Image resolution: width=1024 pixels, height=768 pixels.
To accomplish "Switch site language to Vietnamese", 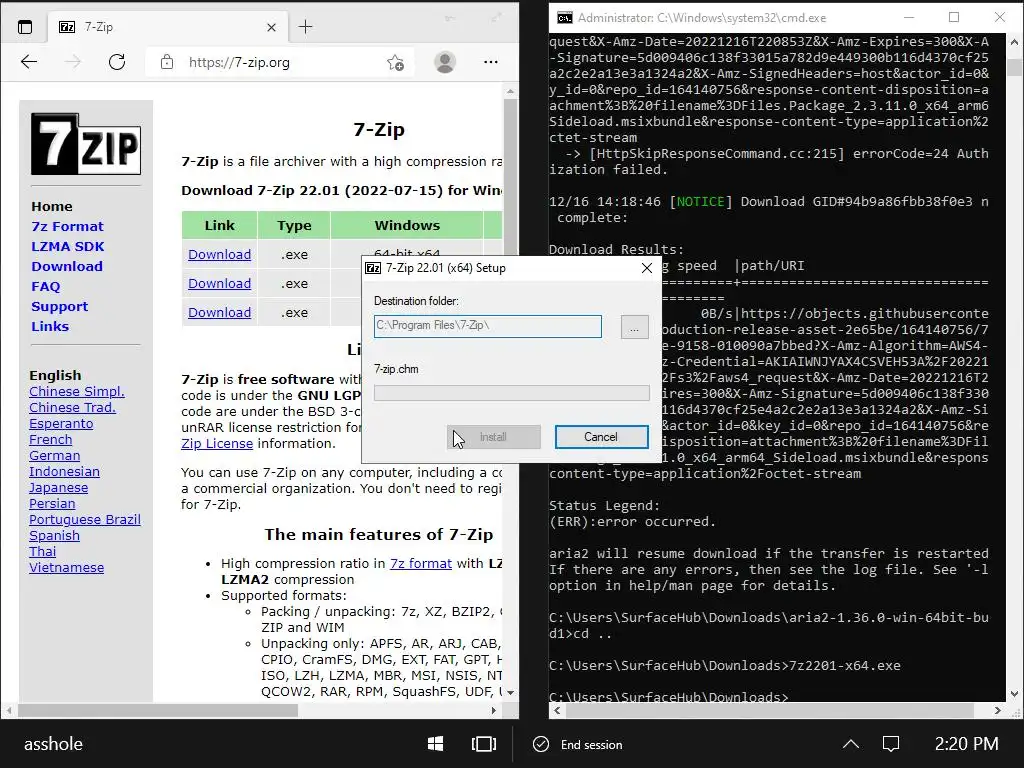I will click(67, 568).
